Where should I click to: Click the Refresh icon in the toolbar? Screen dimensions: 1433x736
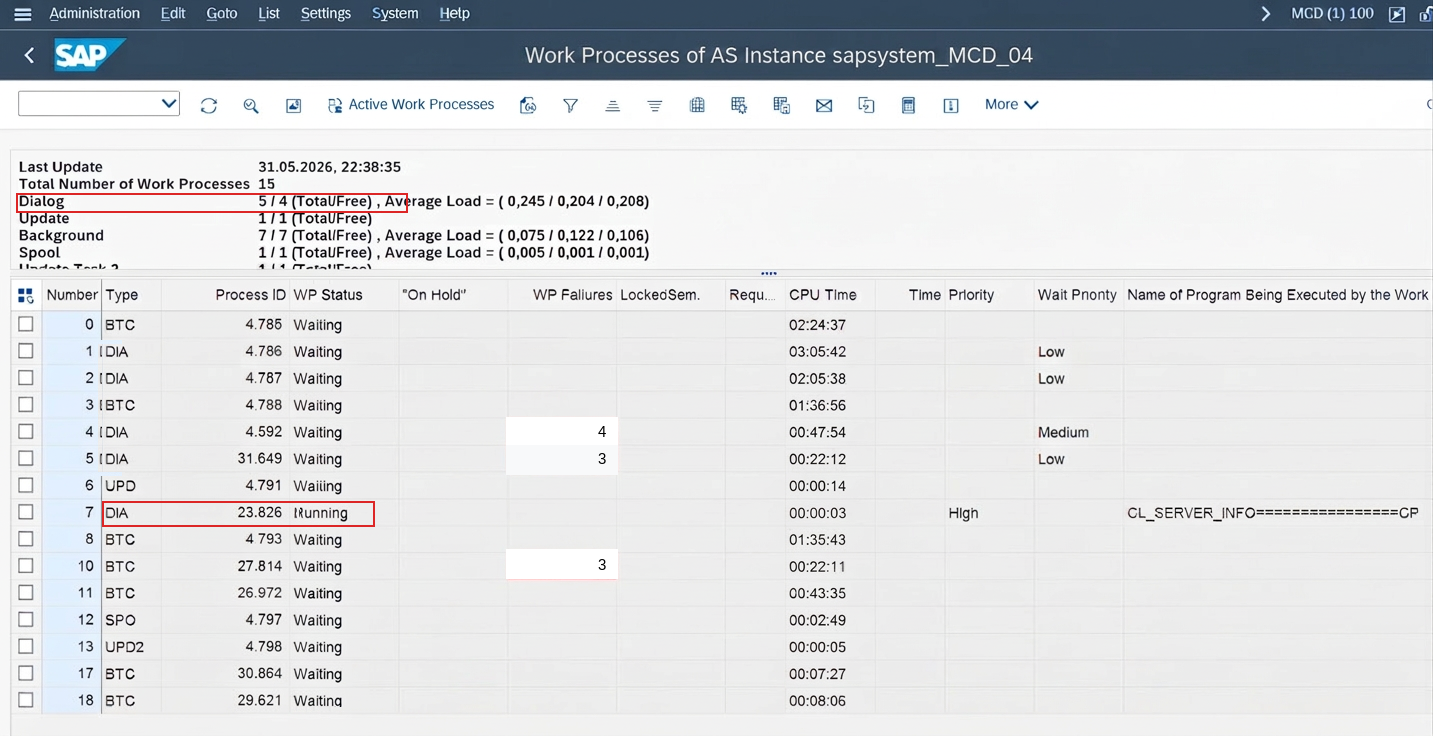[x=209, y=105]
